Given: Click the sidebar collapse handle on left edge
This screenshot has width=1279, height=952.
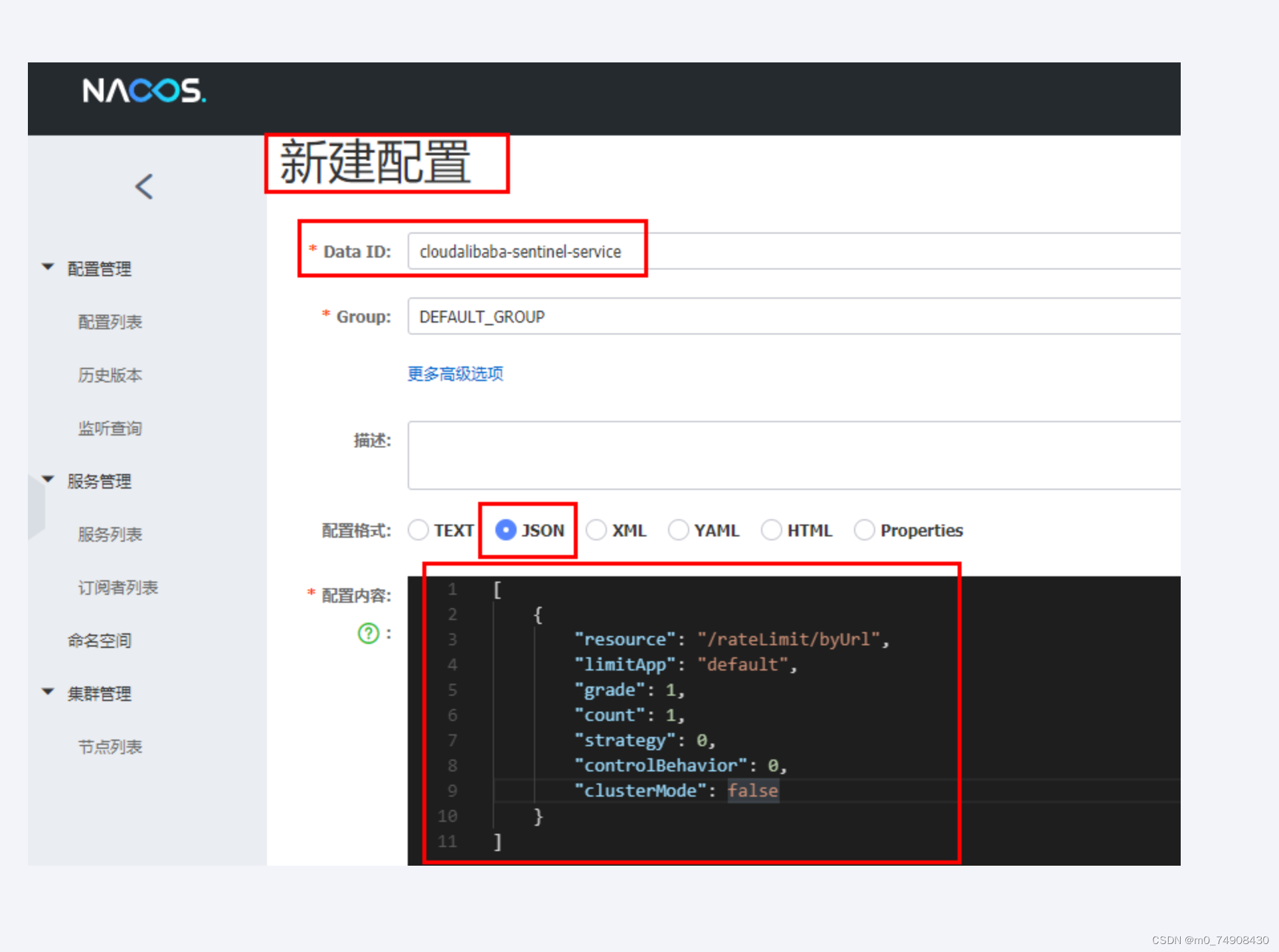Looking at the screenshot, I should (x=36, y=507).
